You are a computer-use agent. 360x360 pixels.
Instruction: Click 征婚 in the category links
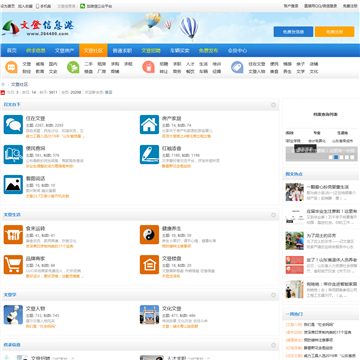pos(217,71)
